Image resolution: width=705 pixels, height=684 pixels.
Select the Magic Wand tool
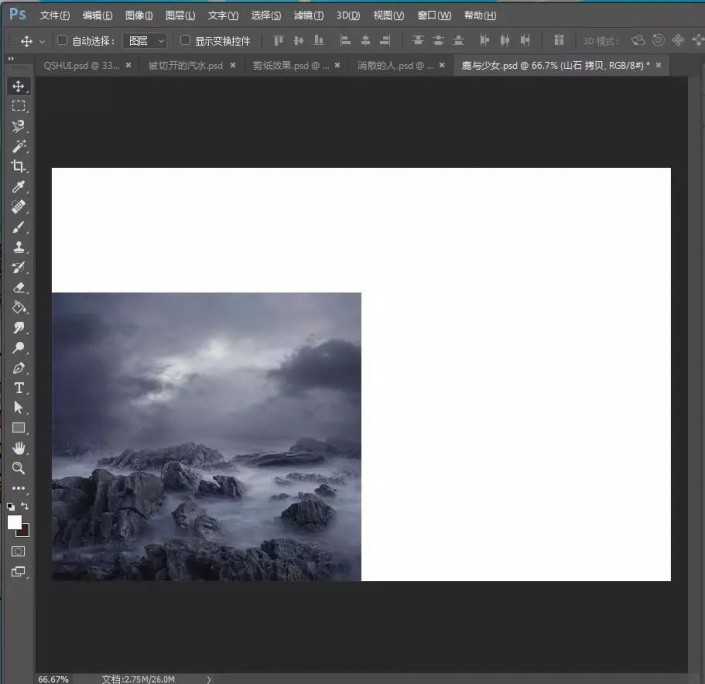click(x=18, y=147)
